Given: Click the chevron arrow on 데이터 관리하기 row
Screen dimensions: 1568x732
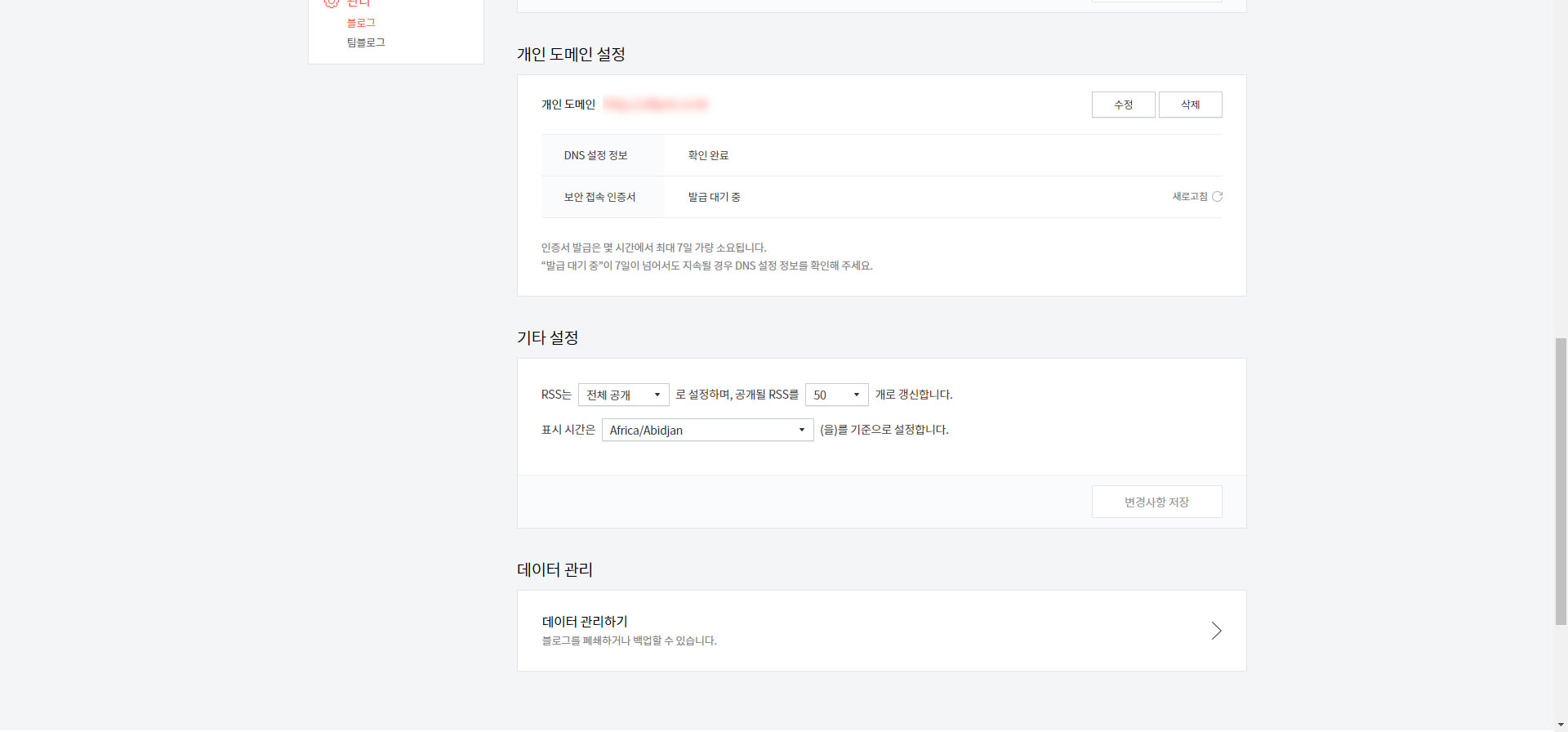Looking at the screenshot, I should [x=1216, y=630].
